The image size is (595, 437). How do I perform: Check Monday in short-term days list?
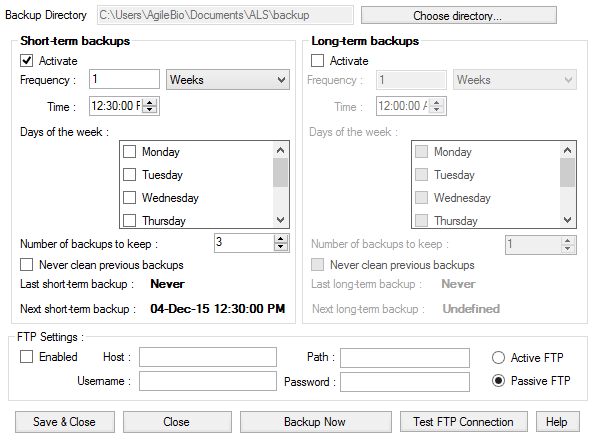(129, 152)
